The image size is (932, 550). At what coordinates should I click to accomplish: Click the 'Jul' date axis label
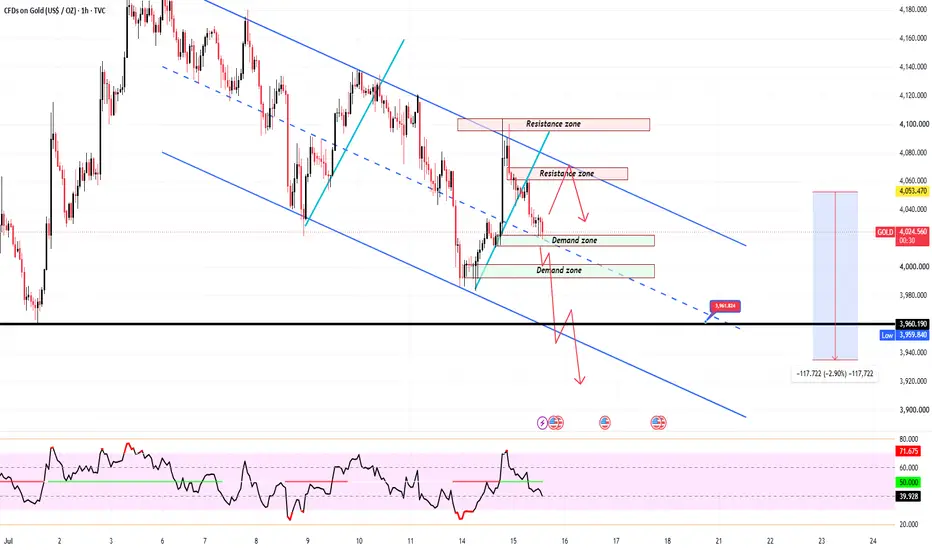(x=8, y=541)
